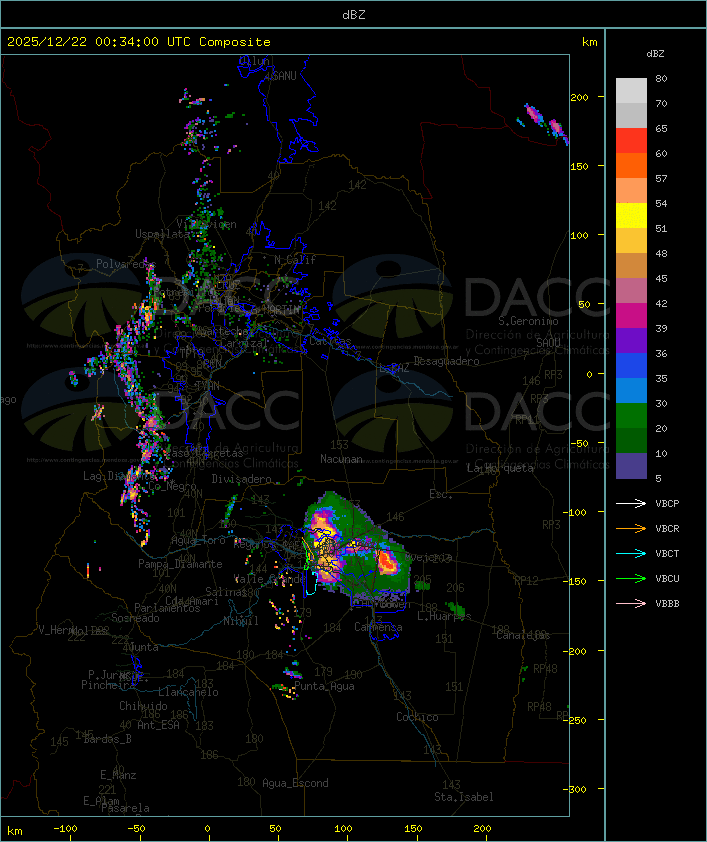The width and height of the screenshot is (707, 842).
Task: Click the legend value 80
Action: click(661, 78)
